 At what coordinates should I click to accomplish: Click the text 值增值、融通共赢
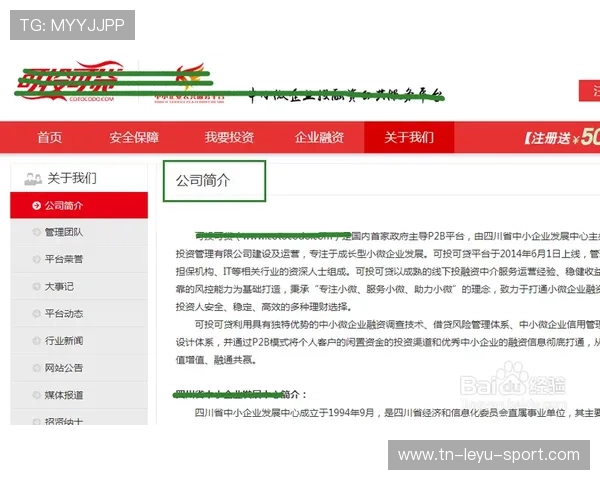pos(216,360)
